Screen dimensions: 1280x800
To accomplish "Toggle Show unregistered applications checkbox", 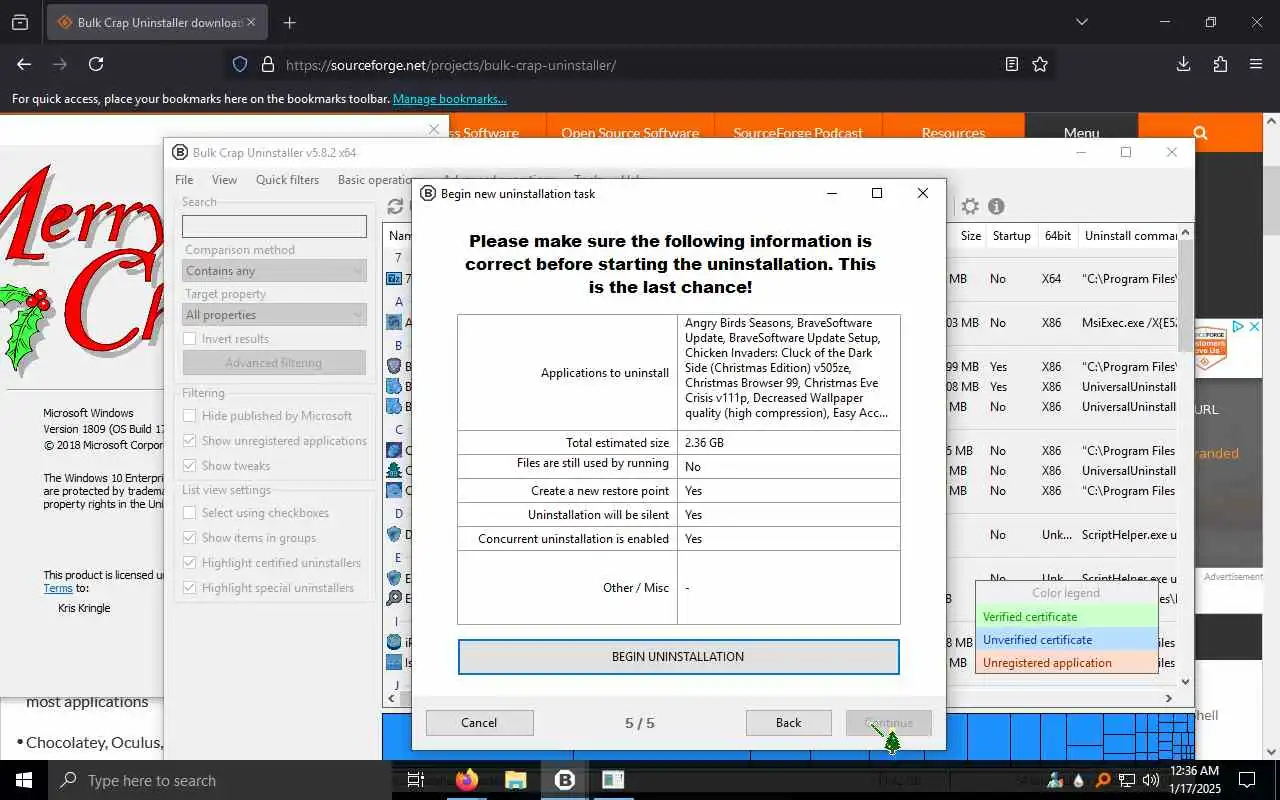I will 189,441.
